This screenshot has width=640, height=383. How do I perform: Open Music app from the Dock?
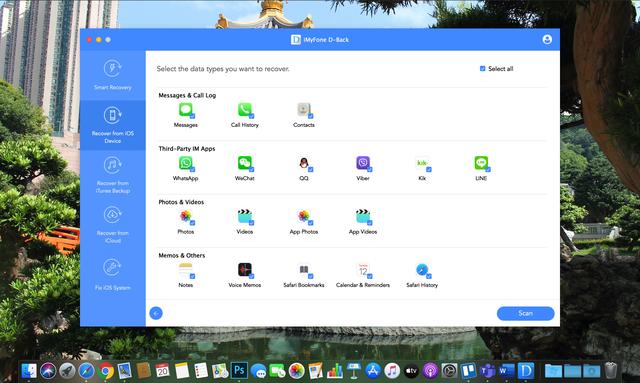(392, 371)
